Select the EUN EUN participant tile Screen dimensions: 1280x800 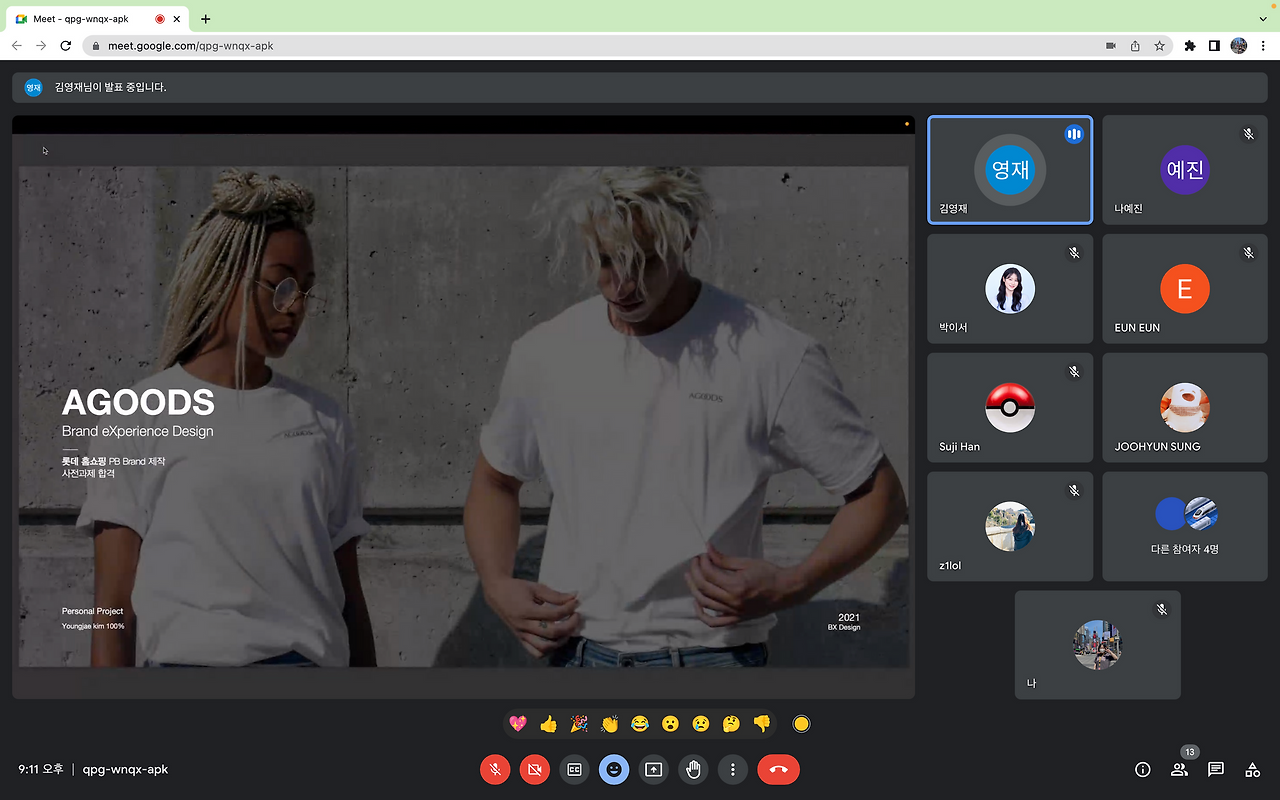[1185, 289]
